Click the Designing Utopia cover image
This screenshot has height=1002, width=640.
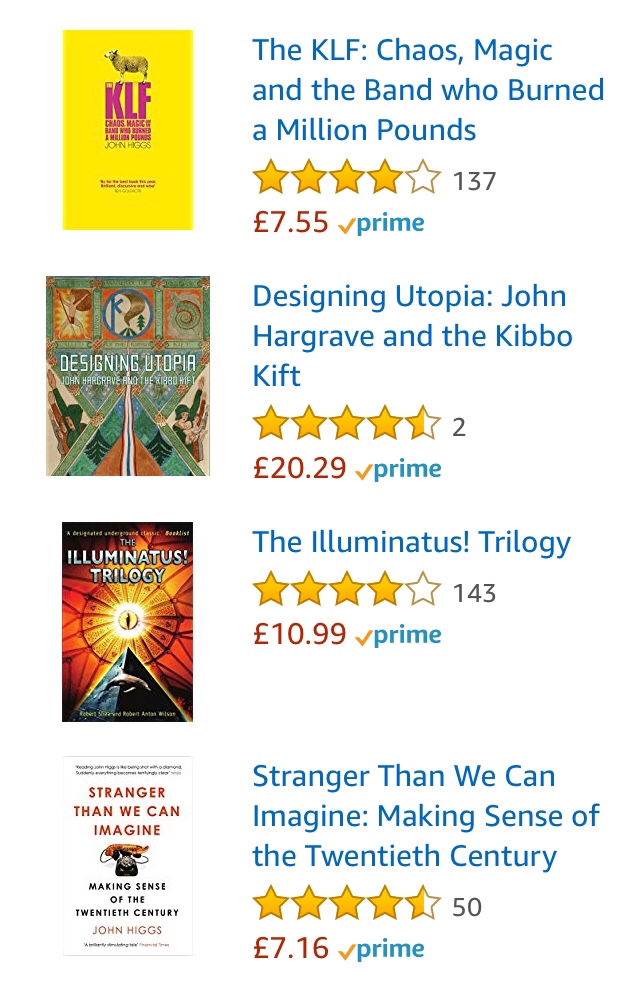point(128,376)
